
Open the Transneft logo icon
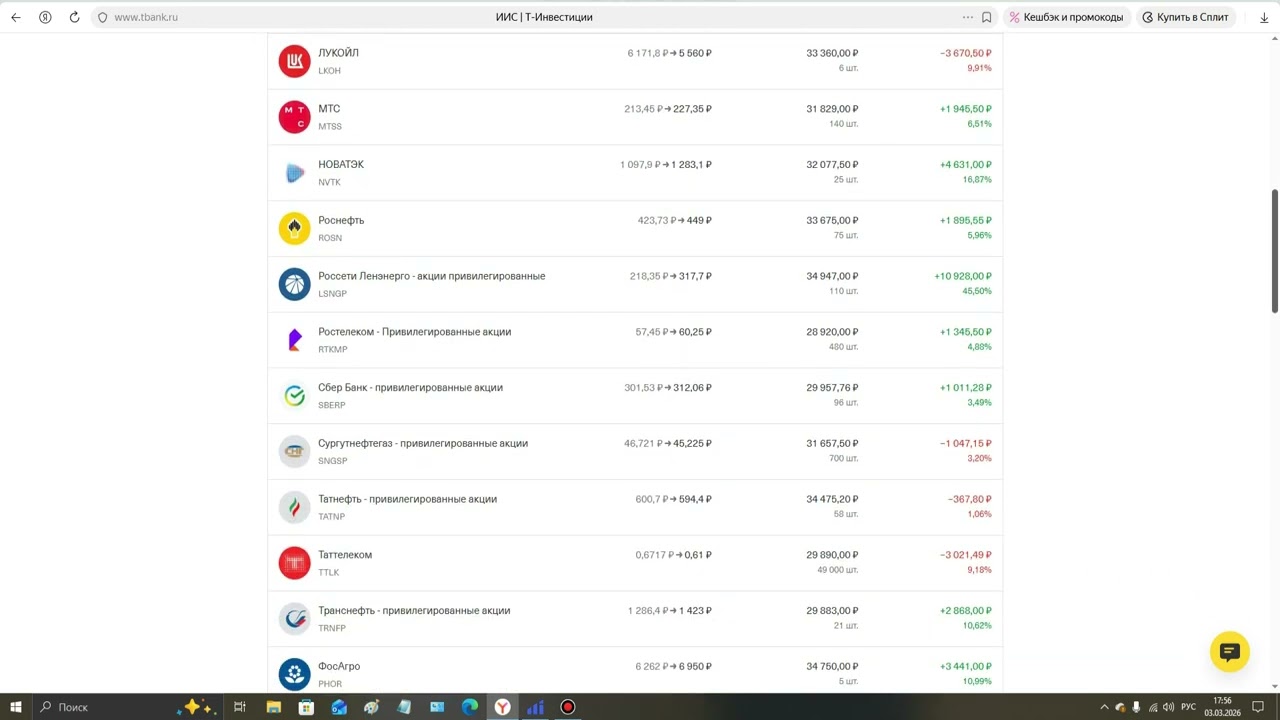[x=294, y=619]
